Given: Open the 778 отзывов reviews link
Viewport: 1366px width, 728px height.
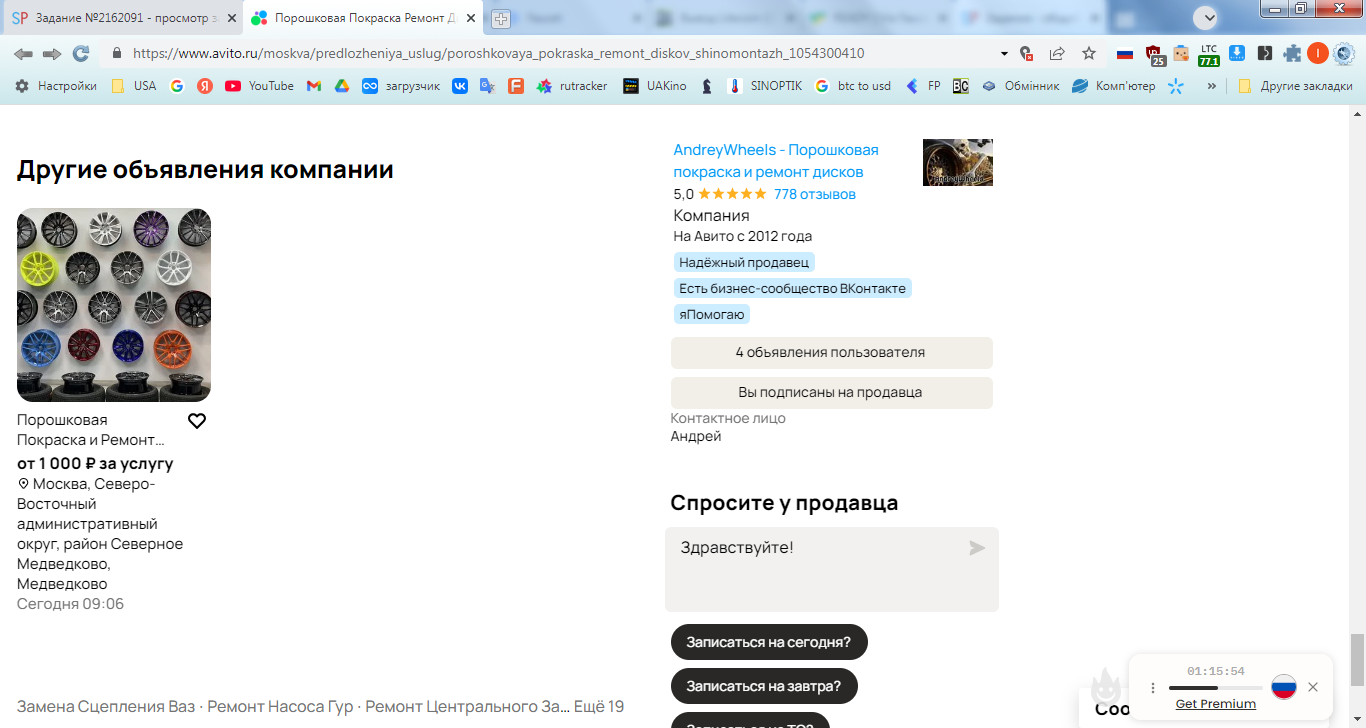Looking at the screenshot, I should 815,194.
